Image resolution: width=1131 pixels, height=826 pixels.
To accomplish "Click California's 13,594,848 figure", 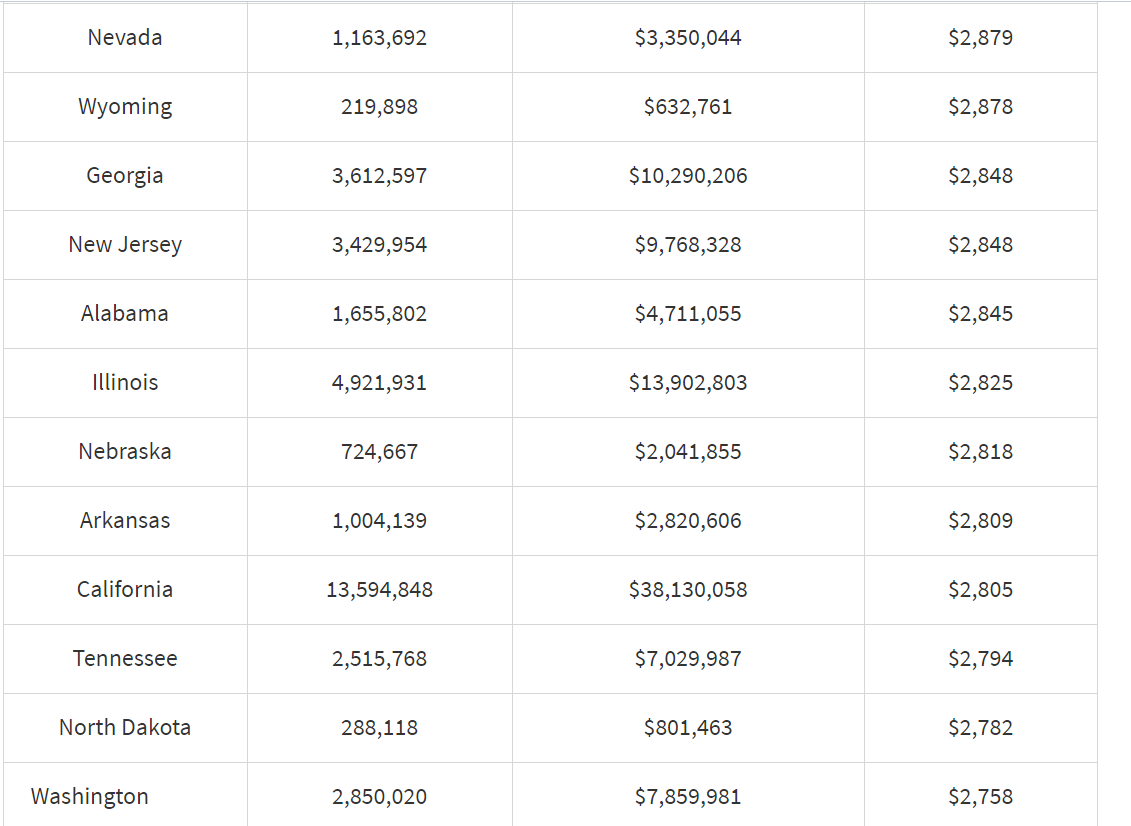I will click(x=379, y=590).
